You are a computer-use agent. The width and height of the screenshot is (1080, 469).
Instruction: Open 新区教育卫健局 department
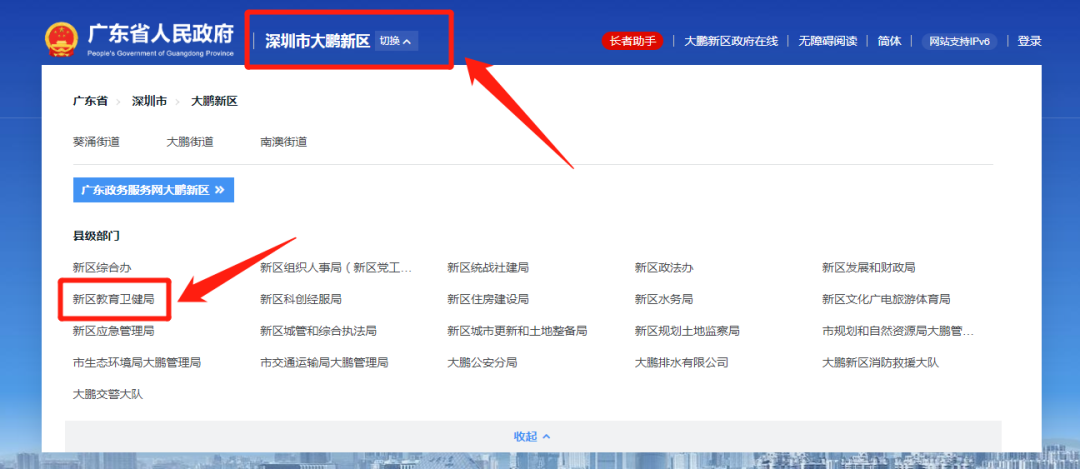(114, 300)
